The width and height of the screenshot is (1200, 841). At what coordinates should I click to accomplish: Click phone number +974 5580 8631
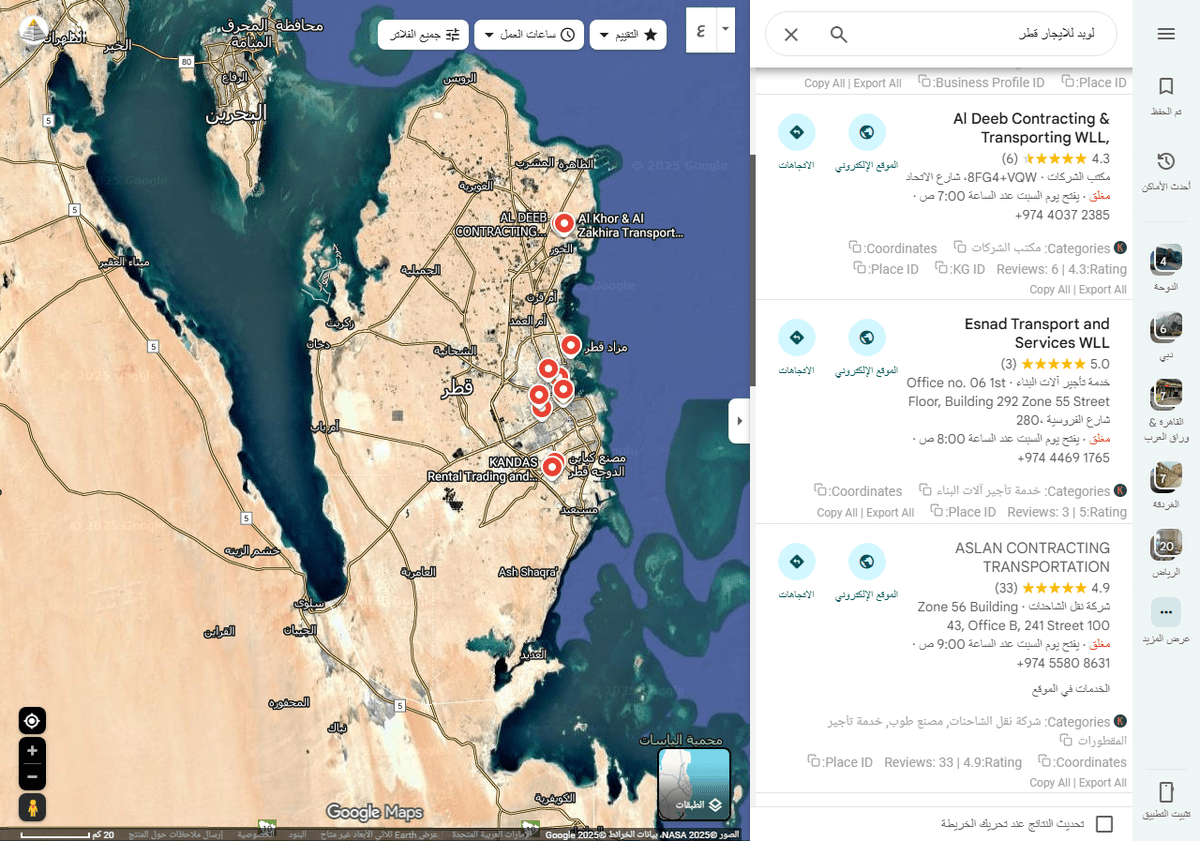click(x=1063, y=663)
